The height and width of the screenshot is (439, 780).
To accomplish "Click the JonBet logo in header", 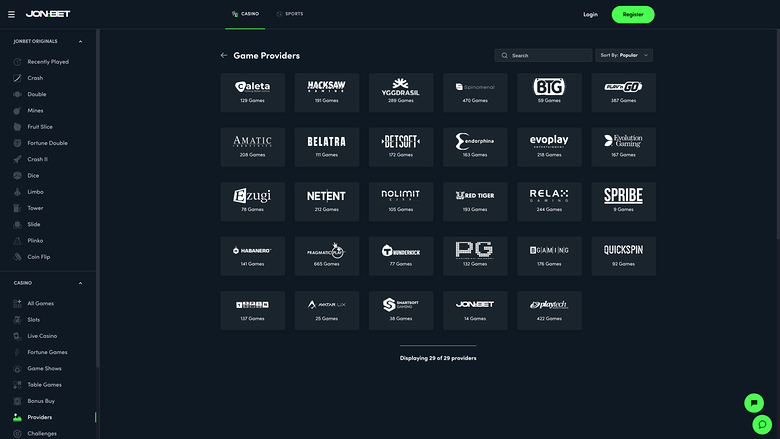I will 48,14.
